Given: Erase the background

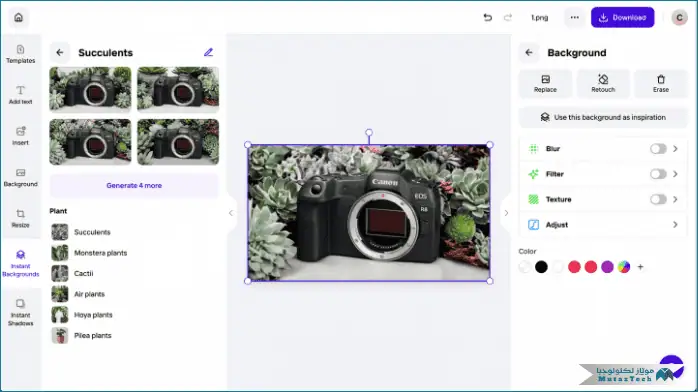Looking at the screenshot, I should coord(661,84).
